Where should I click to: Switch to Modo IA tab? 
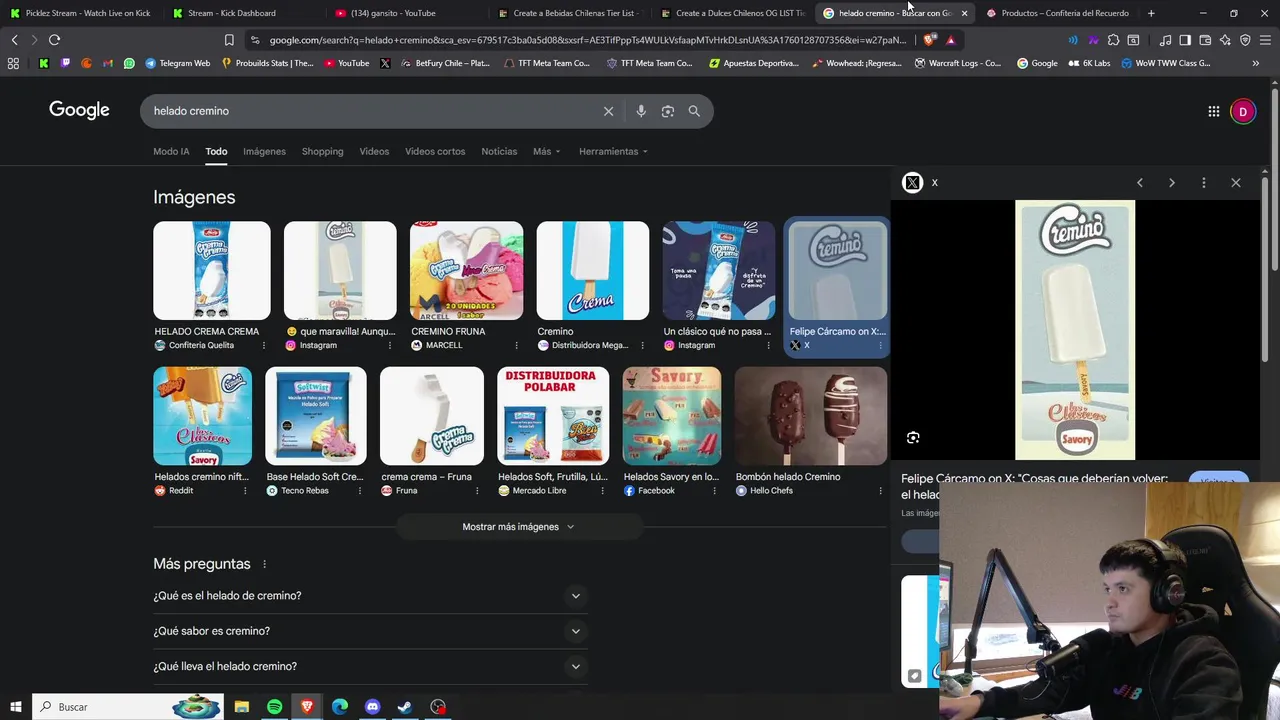171,152
